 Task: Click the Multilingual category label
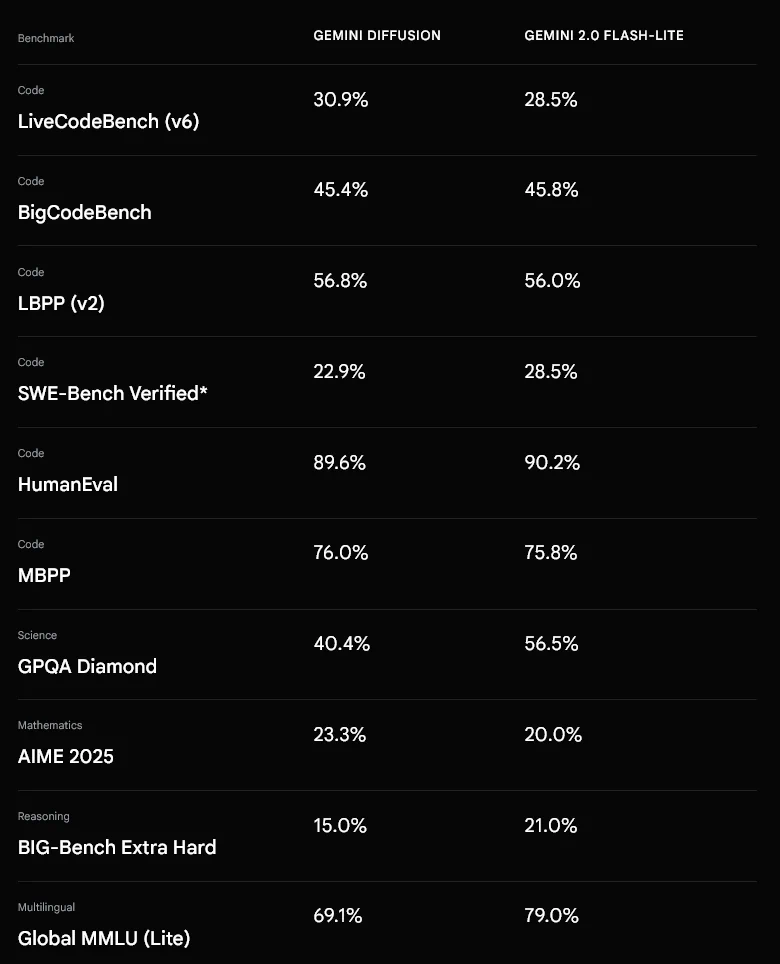coord(46,907)
